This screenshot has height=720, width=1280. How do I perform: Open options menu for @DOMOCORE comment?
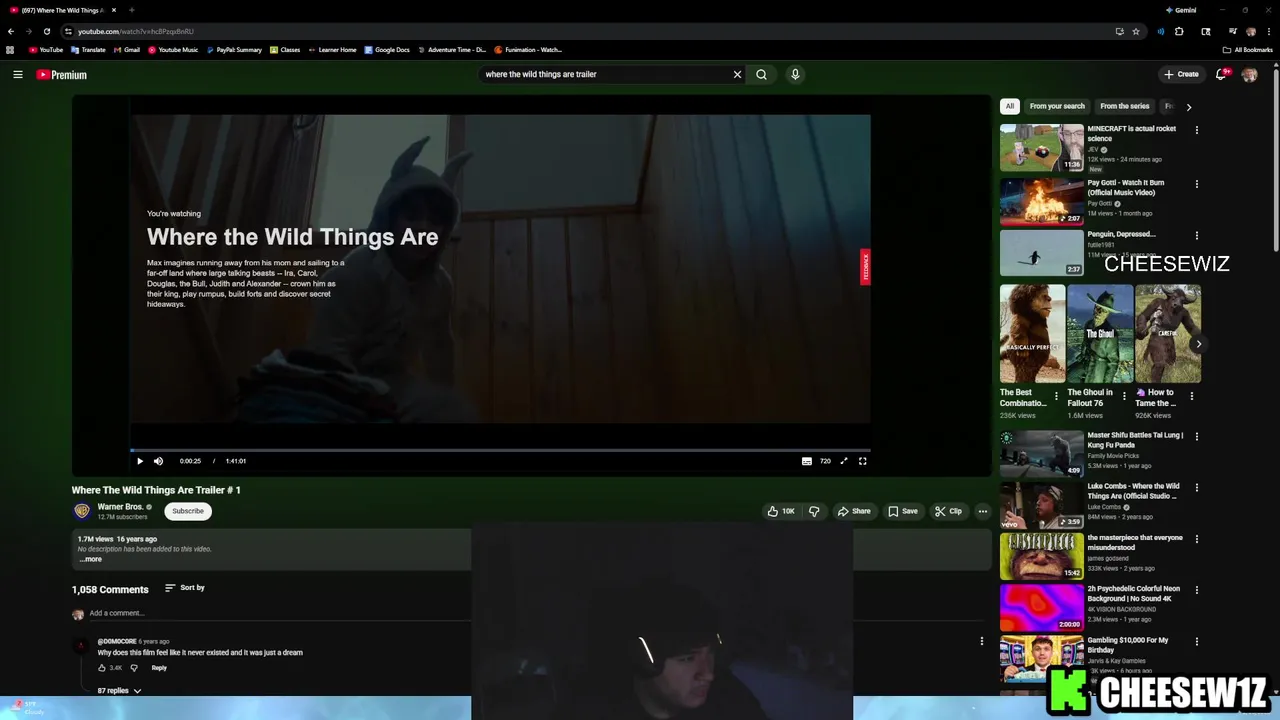pos(982,641)
